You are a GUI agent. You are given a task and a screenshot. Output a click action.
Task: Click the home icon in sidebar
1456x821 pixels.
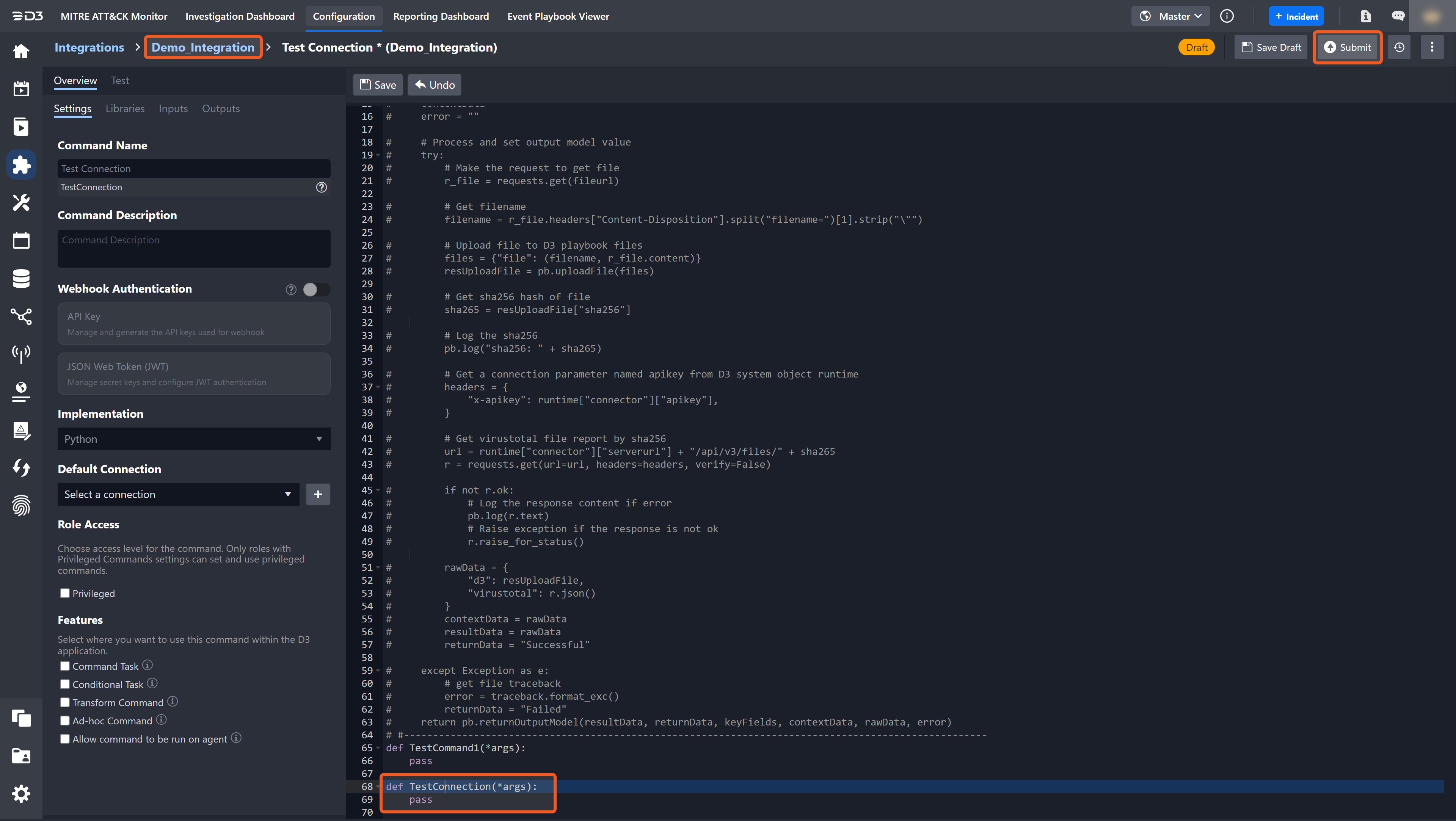(21, 52)
